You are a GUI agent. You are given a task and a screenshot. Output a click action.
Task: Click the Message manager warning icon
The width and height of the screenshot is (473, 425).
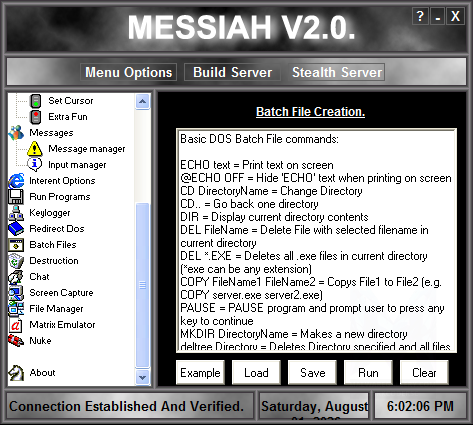tap(35, 149)
